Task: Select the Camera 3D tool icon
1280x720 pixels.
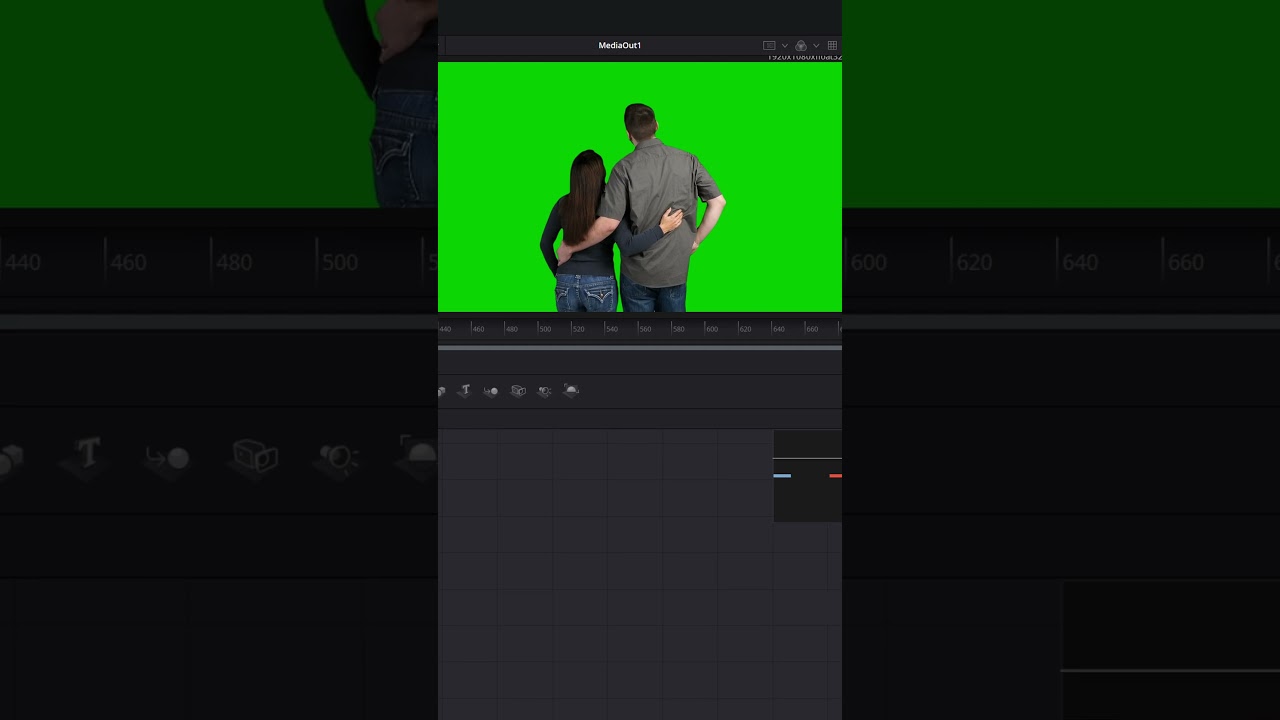Action: coord(518,391)
